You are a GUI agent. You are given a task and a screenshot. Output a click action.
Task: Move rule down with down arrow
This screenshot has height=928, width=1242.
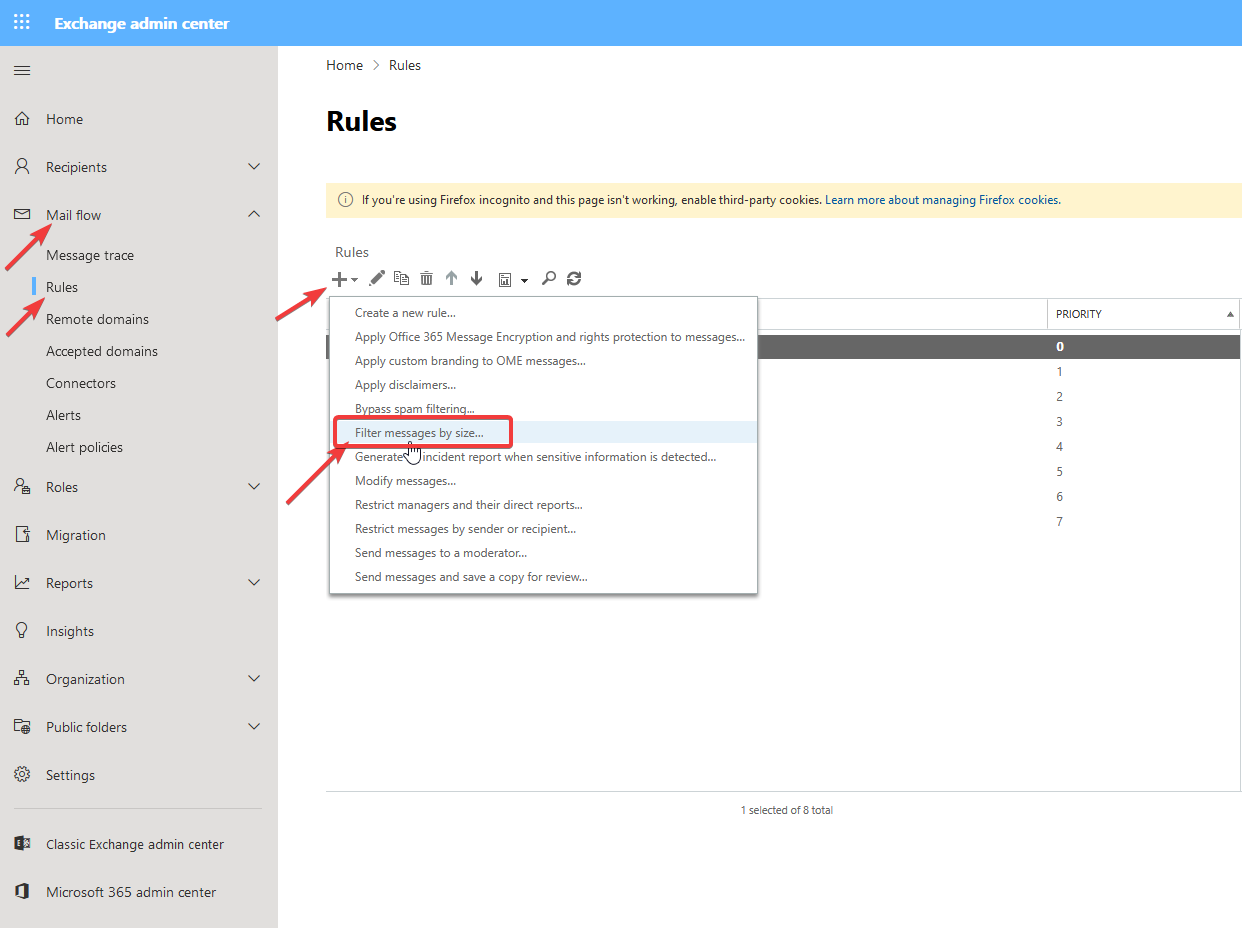click(x=476, y=279)
